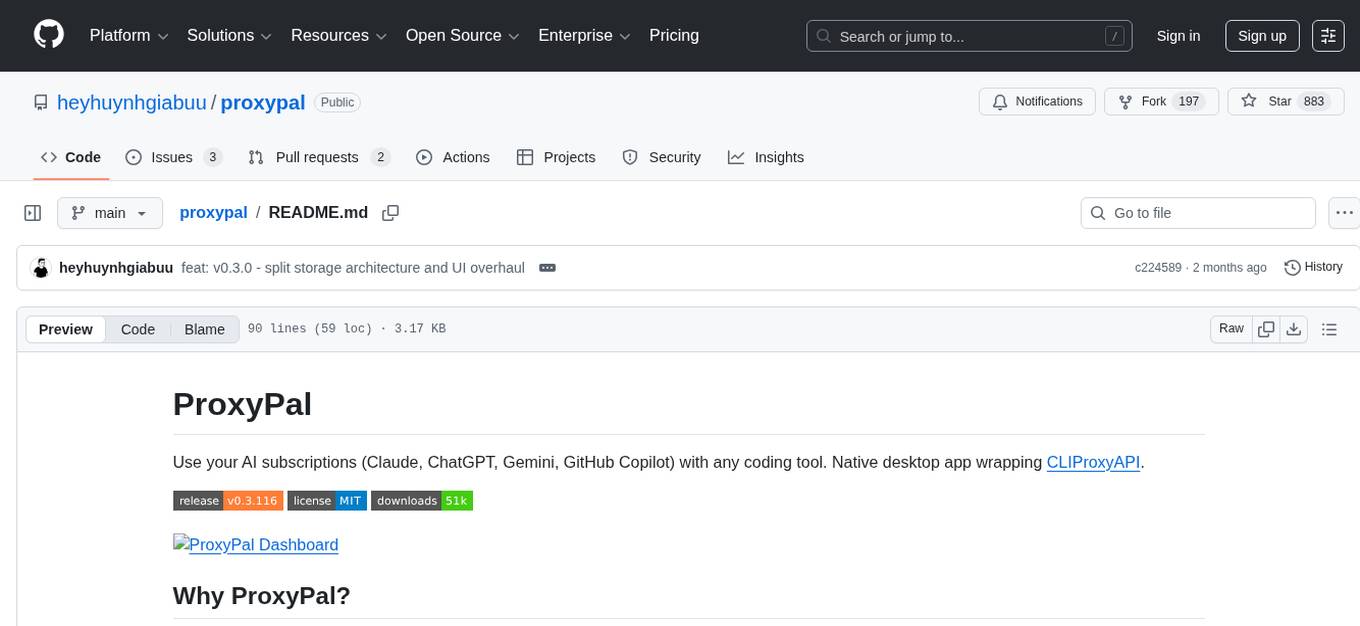This screenshot has height=626, width=1360.
Task: Click the GitHub octocat logo
Action: point(48,35)
